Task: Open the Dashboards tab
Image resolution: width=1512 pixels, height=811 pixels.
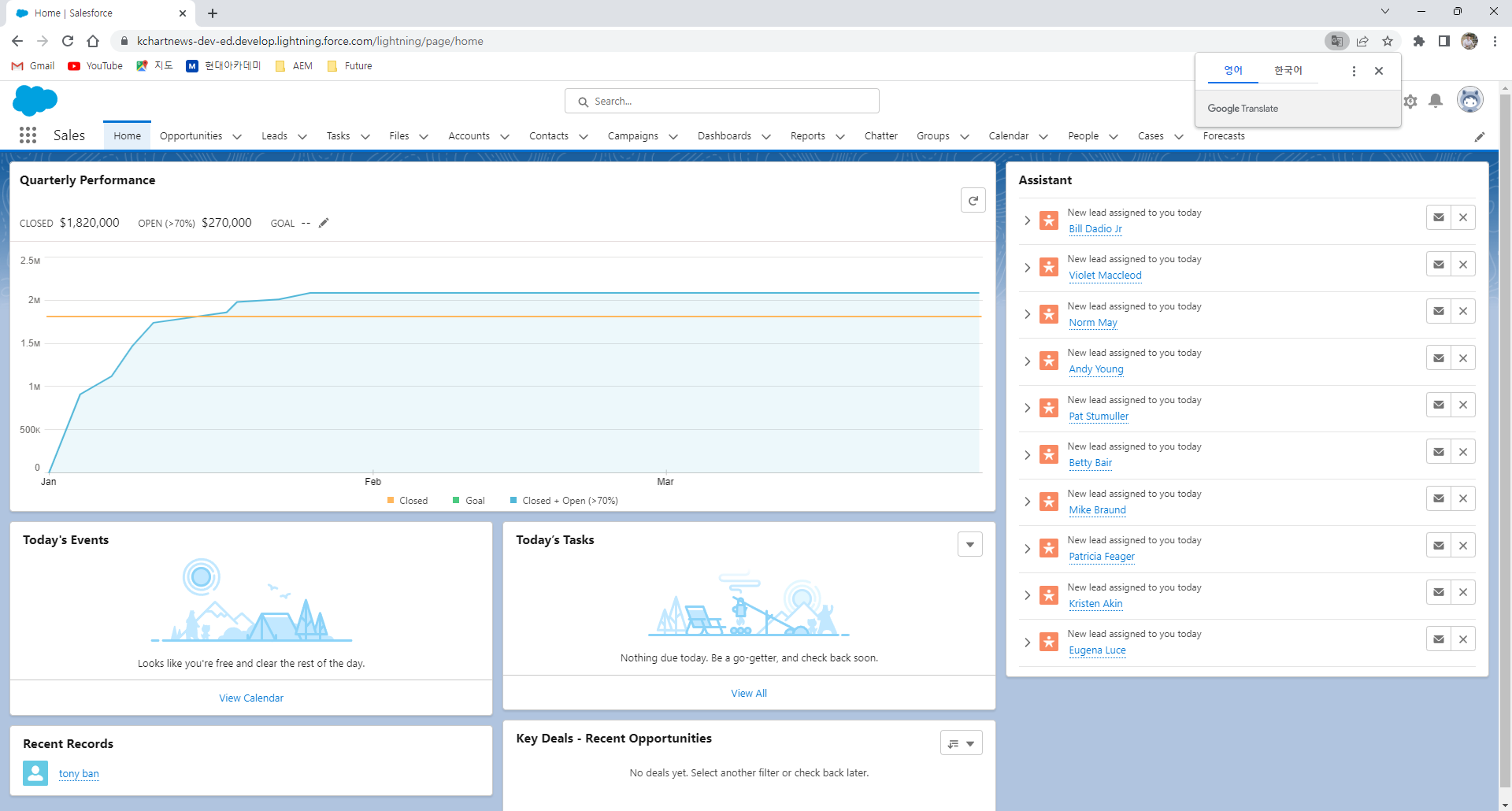Action: click(724, 135)
